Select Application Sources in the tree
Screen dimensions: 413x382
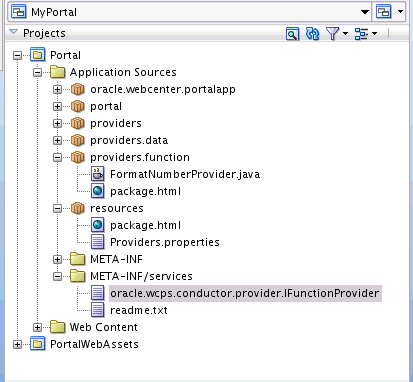[x=123, y=72]
